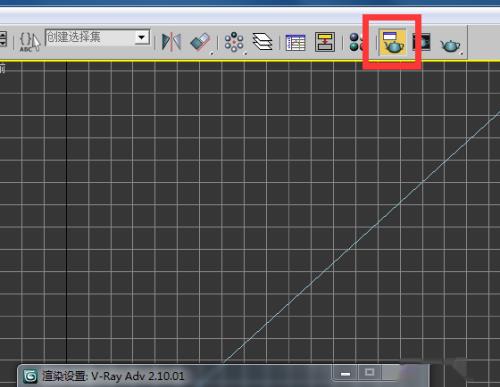The height and width of the screenshot is (387, 500).
Task: Open the Manage Layers stacked-sheets icon
Action: point(262,42)
